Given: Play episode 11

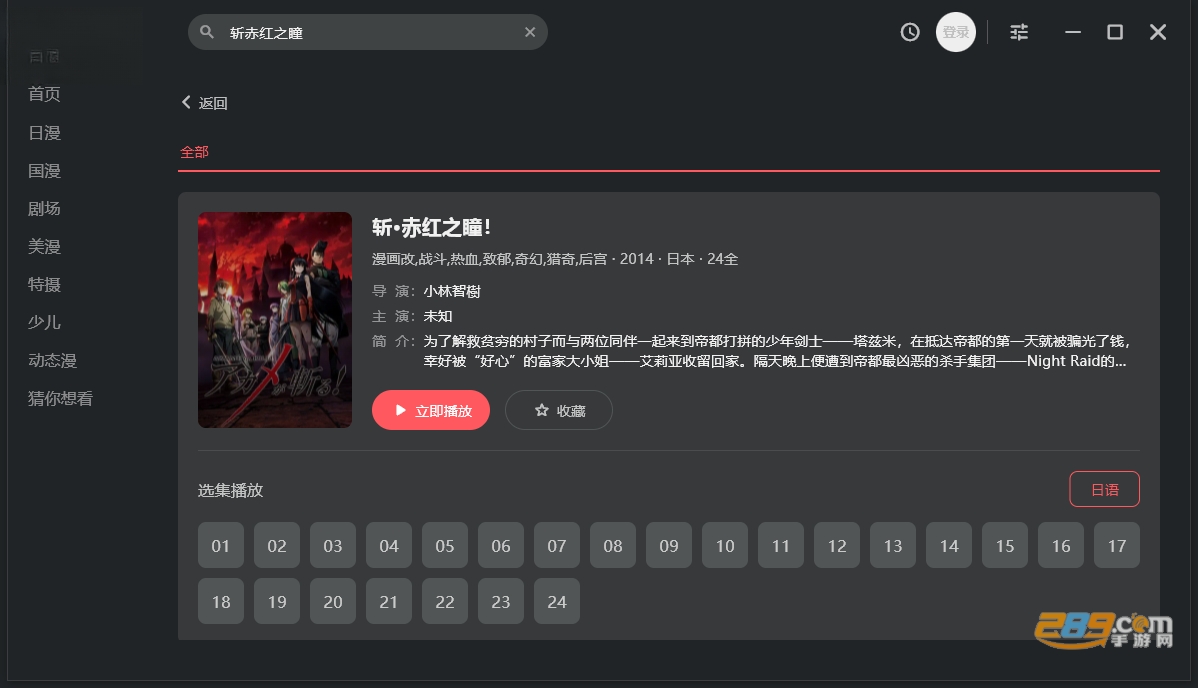Looking at the screenshot, I should pos(781,546).
